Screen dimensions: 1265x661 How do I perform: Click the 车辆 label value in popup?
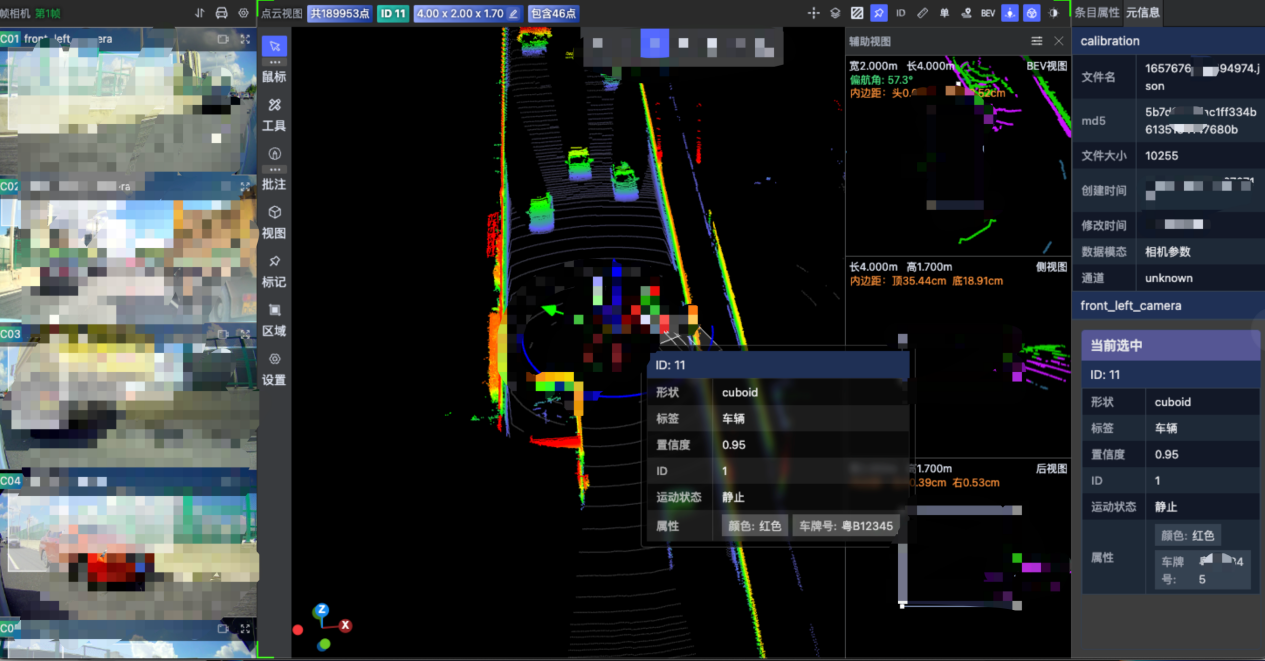pos(734,419)
